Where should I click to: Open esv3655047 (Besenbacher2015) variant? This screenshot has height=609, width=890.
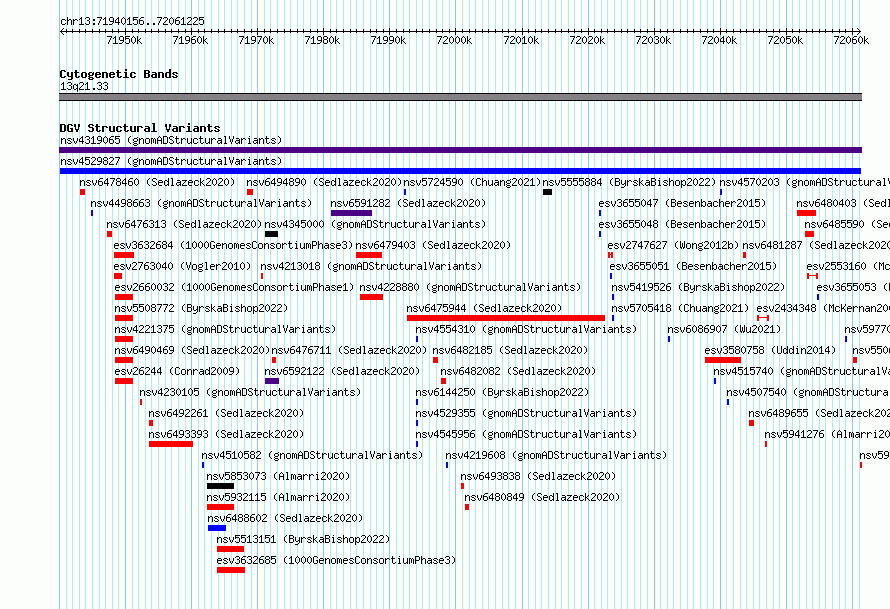click(x=682, y=203)
